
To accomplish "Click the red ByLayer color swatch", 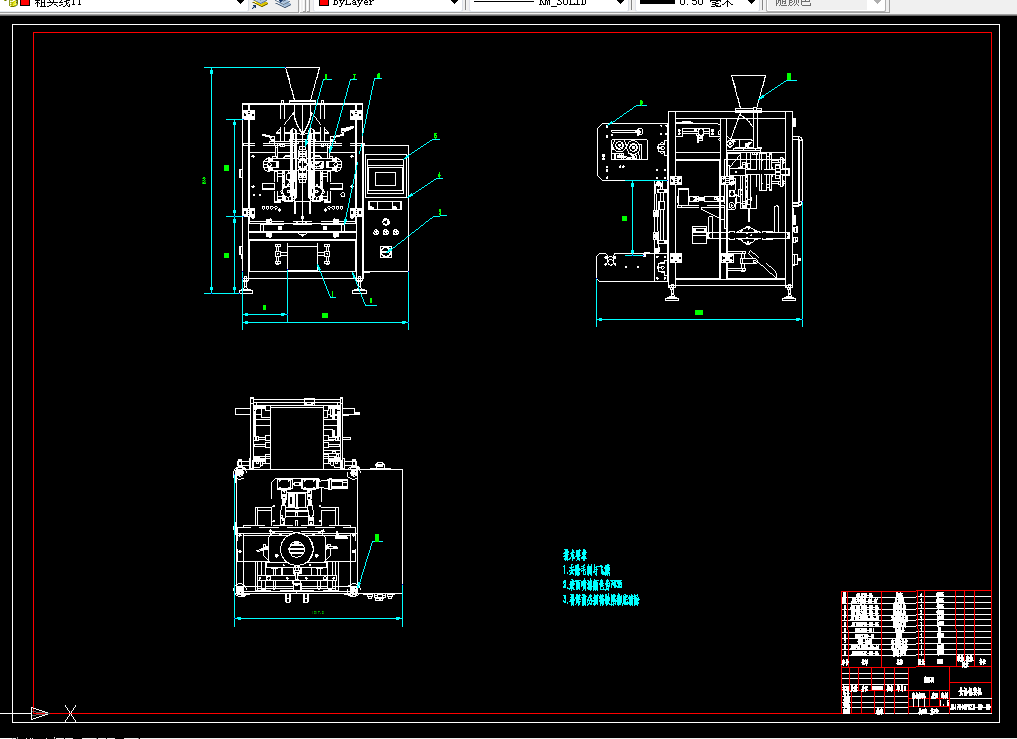I will coord(324,3).
